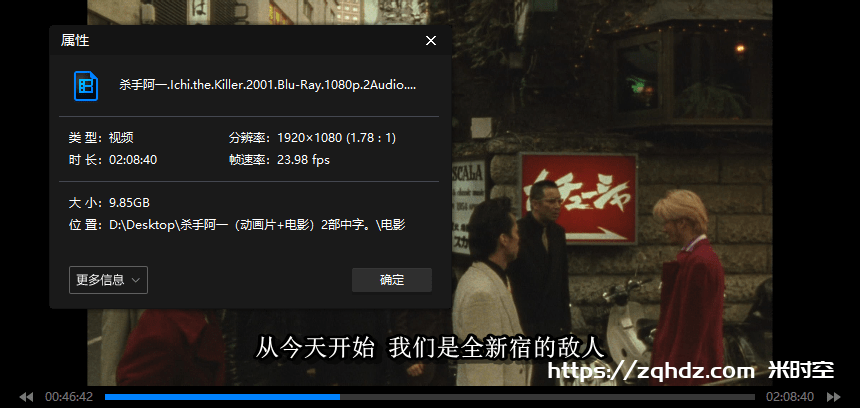Screen dimensions: 860x408
Task: Skip to previous with rewind icon
Action: (x=26, y=396)
